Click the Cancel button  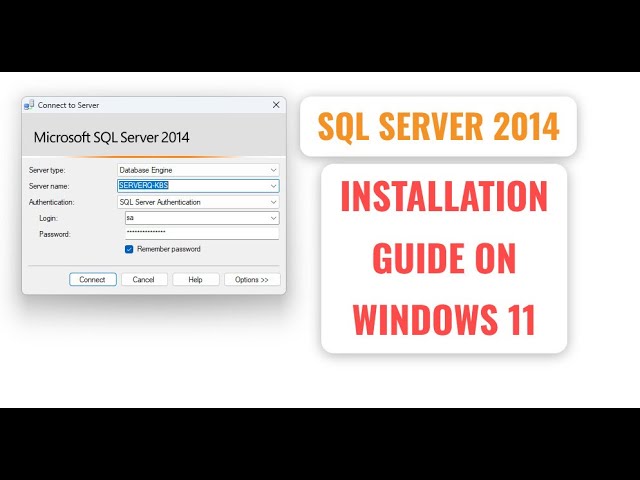click(144, 280)
